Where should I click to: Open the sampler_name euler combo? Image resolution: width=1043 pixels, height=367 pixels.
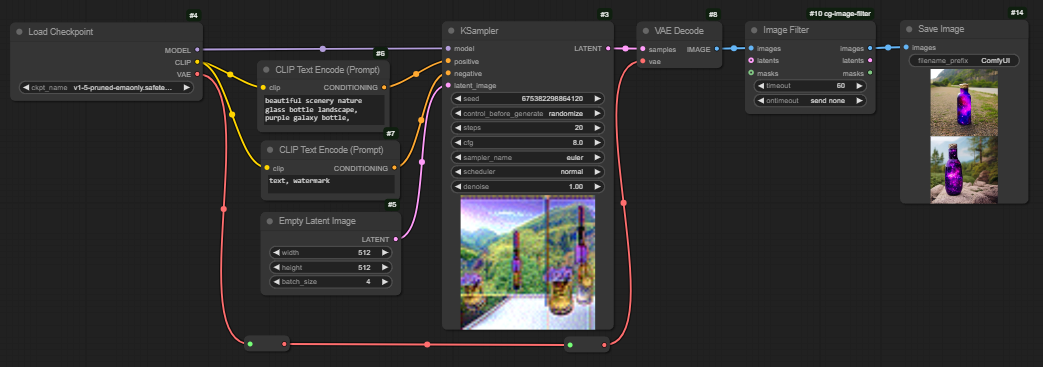(528, 158)
